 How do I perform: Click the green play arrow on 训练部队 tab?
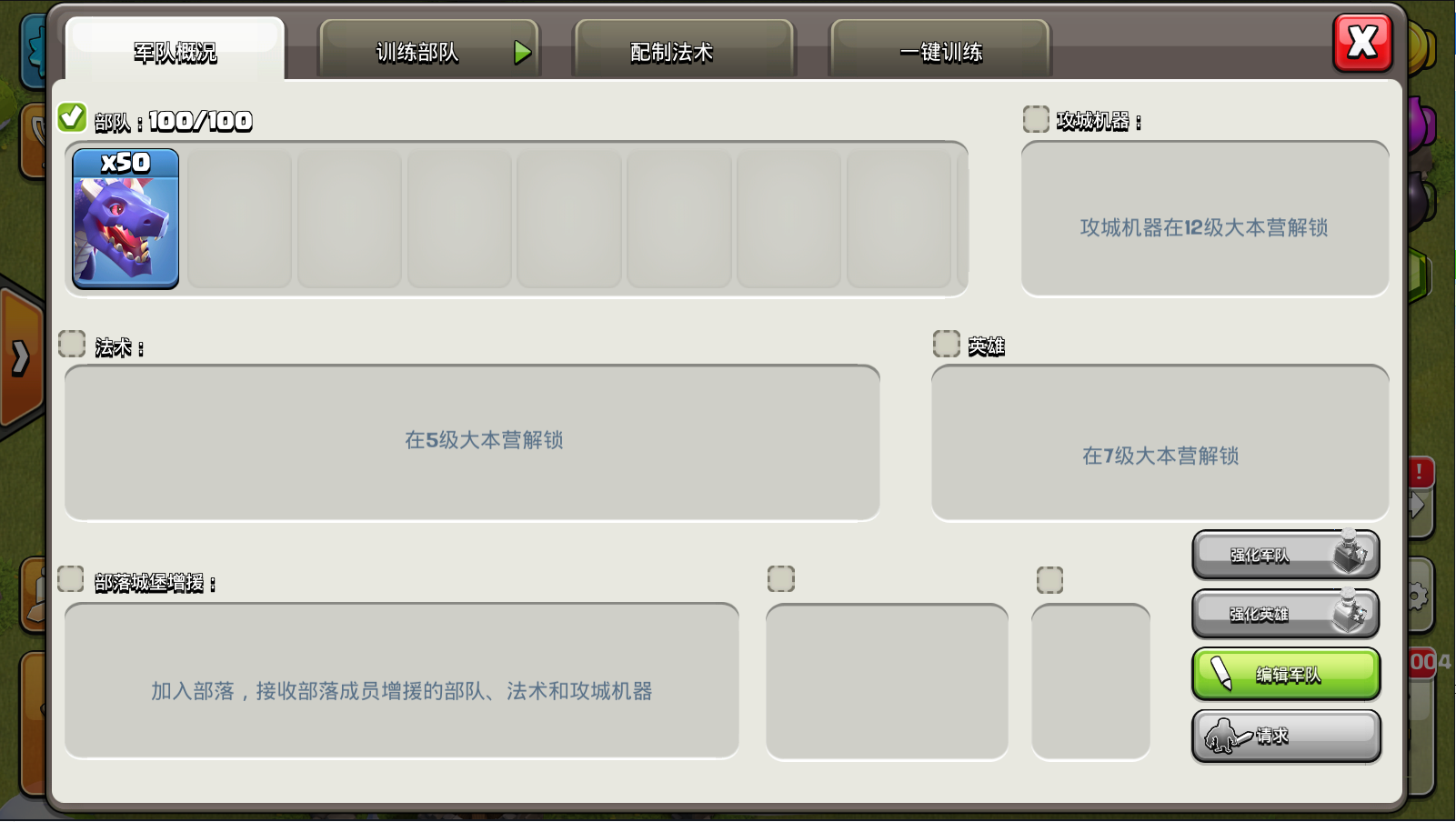pos(520,53)
